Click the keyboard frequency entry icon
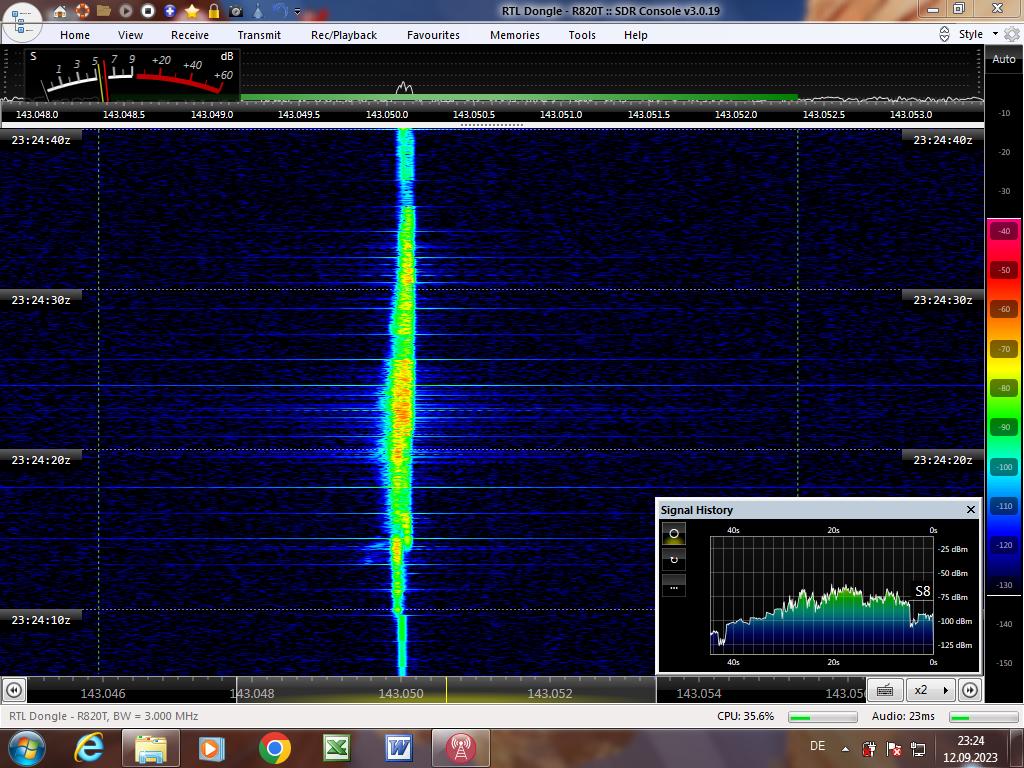 885,690
